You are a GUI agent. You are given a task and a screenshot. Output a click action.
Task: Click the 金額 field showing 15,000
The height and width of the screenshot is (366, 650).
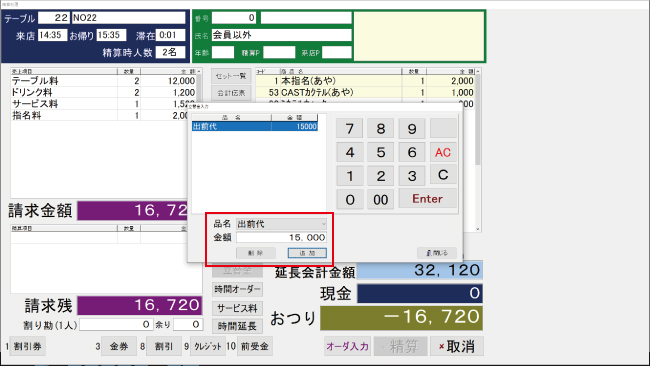[x=281, y=238]
